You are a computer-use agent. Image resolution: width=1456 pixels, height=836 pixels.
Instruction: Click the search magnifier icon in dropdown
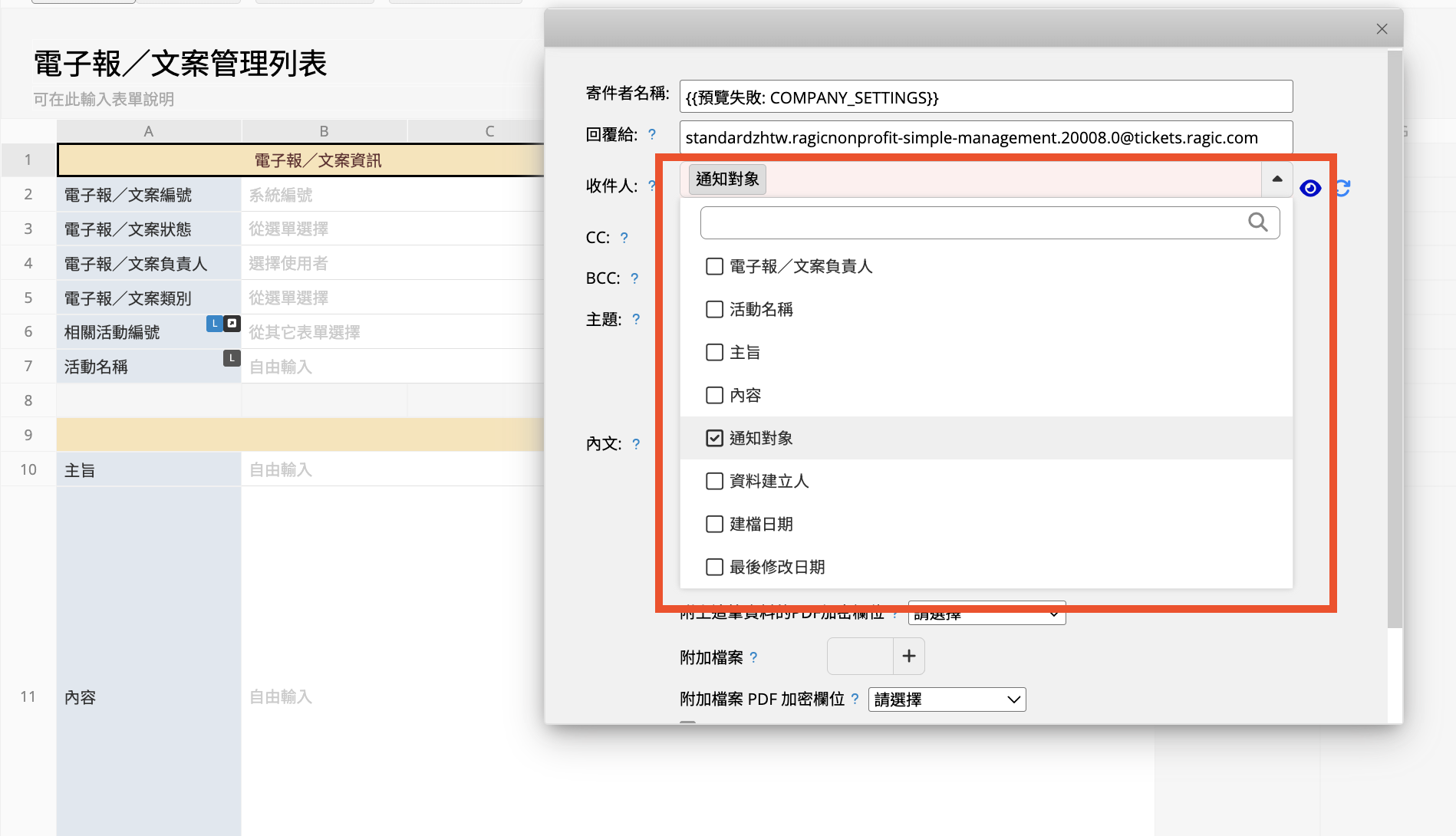[x=1257, y=222]
